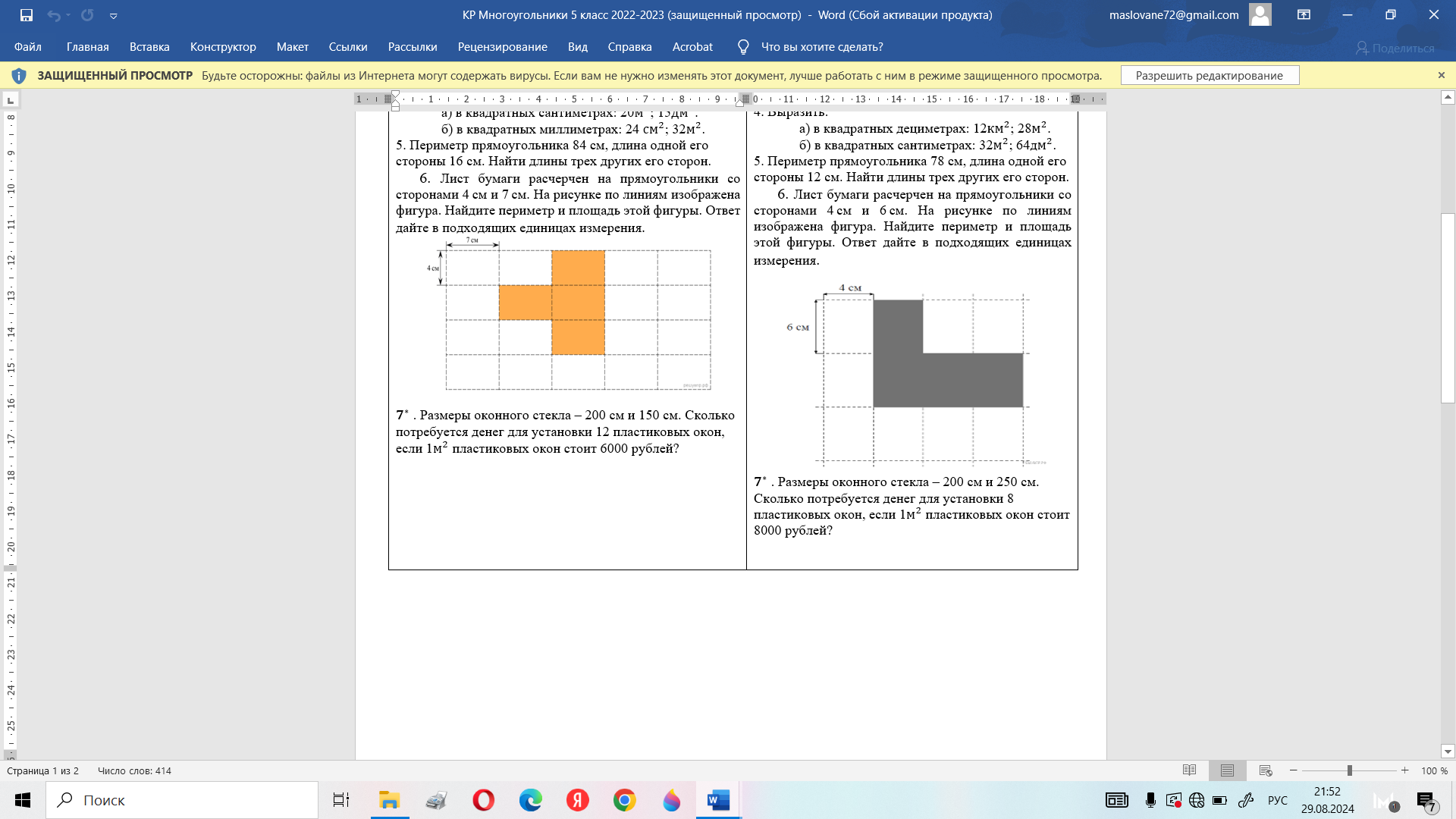Launch Microsoft Edge from the taskbar

coord(531,800)
